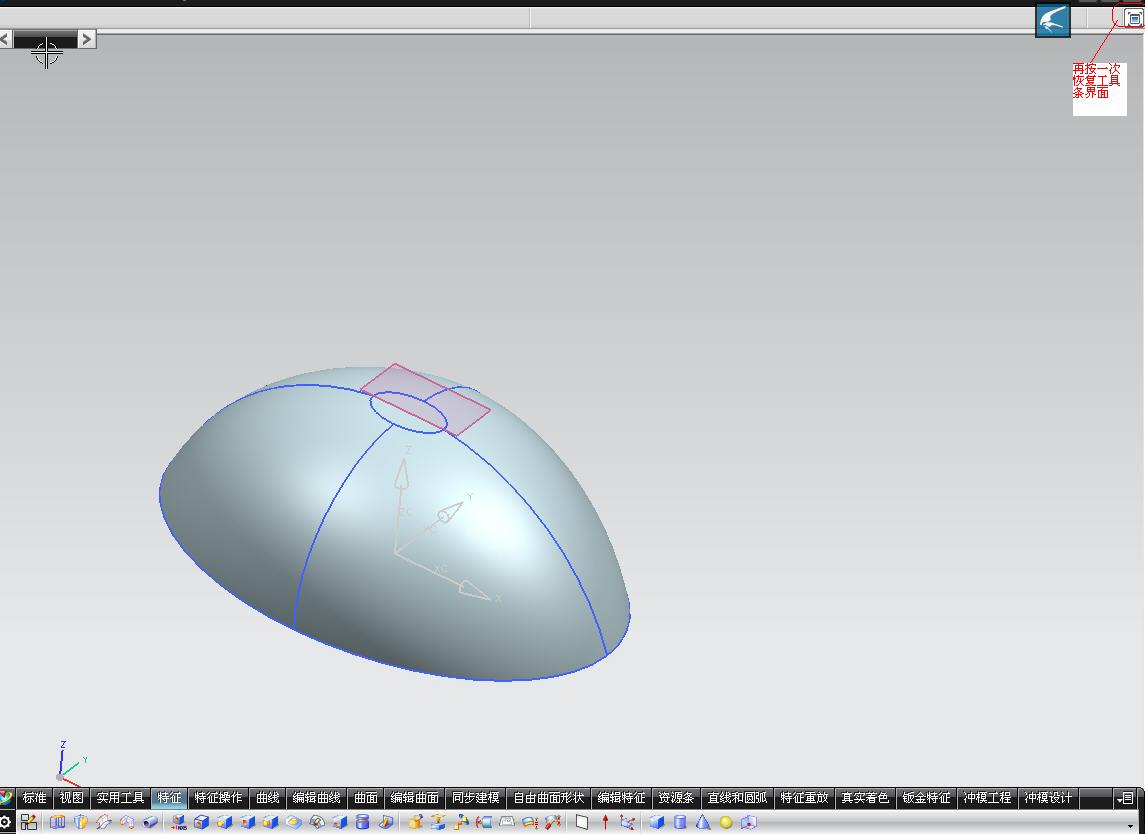Click the NX start logo at bottom left

point(6,797)
